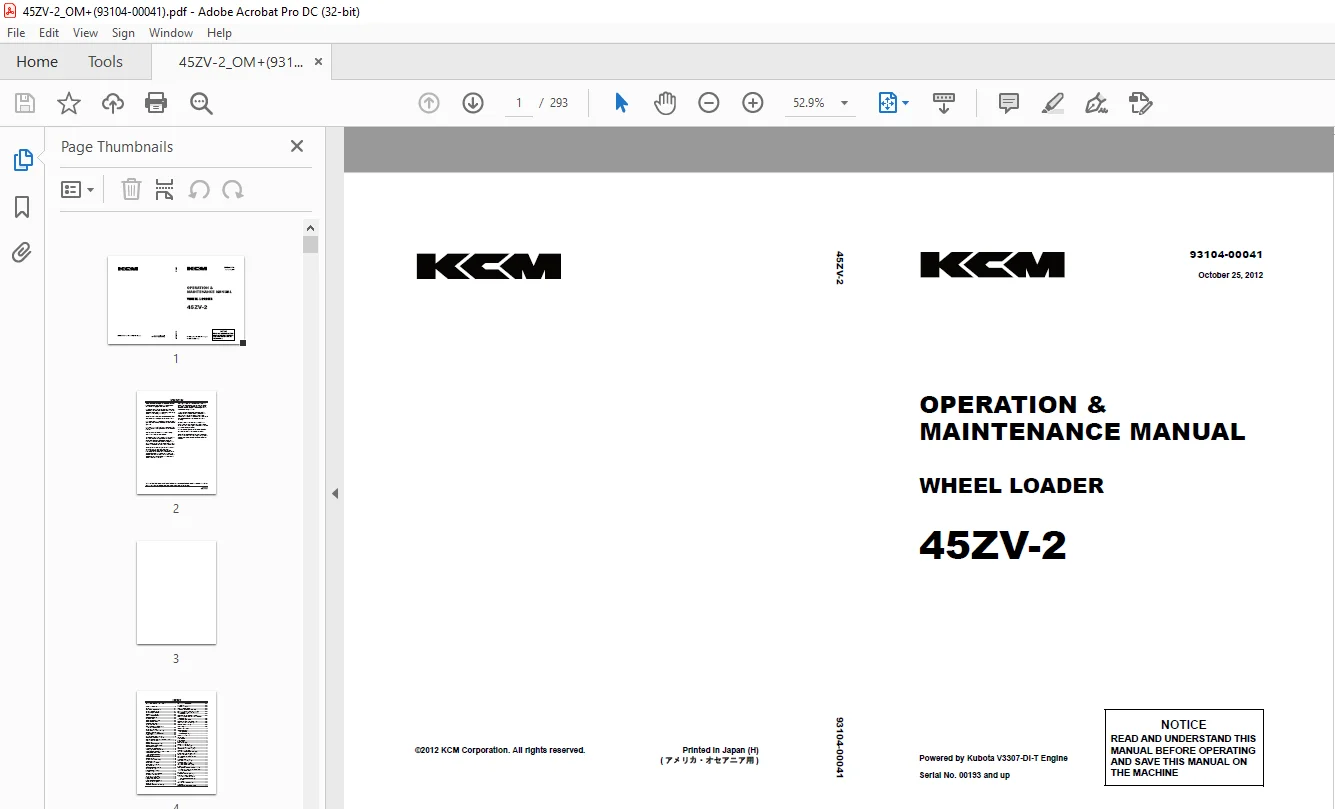Image resolution: width=1335 pixels, height=809 pixels.
Task: Open the Edit menu
Action: [49, 33]
